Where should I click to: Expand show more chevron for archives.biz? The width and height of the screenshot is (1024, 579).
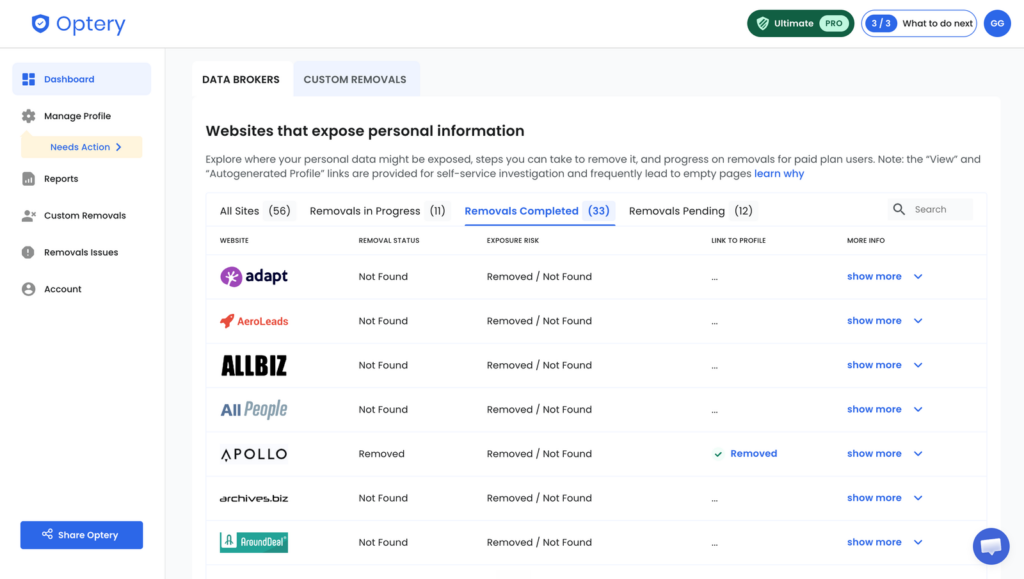(x=918, y=498)
